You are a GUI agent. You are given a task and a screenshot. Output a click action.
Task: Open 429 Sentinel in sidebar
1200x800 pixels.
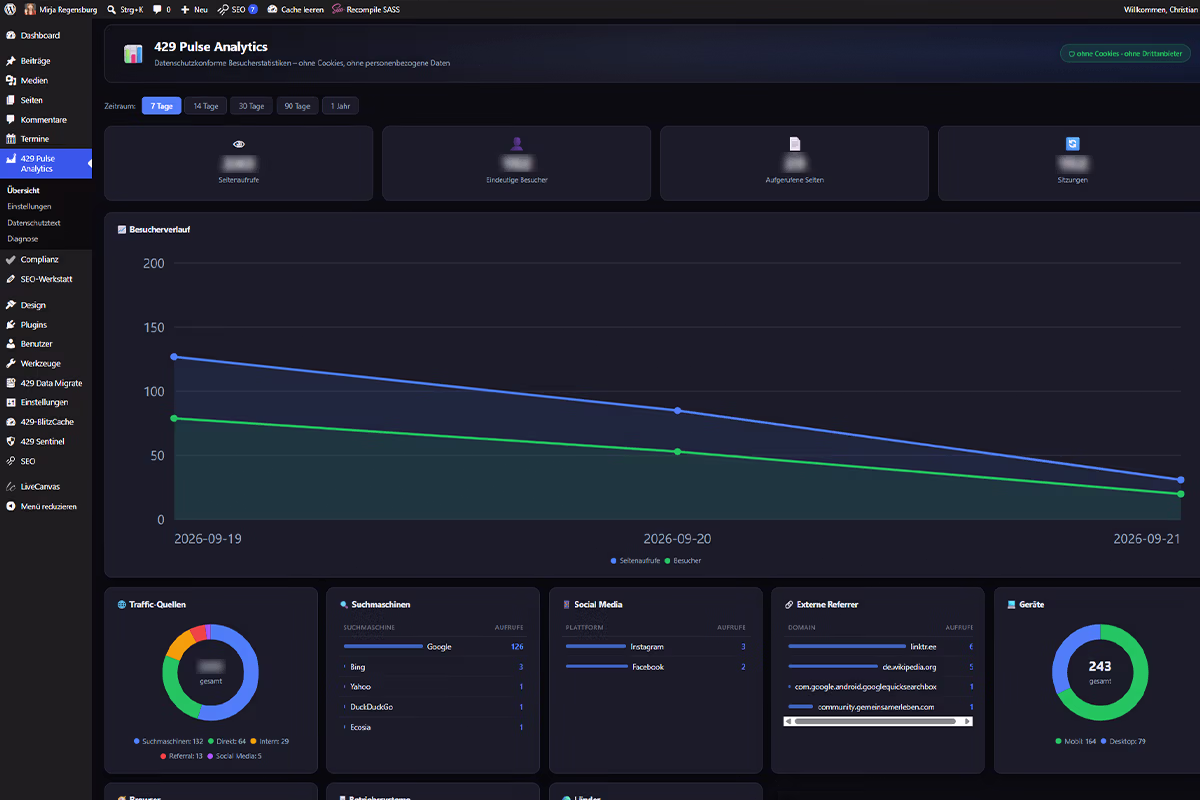(45, 441)
